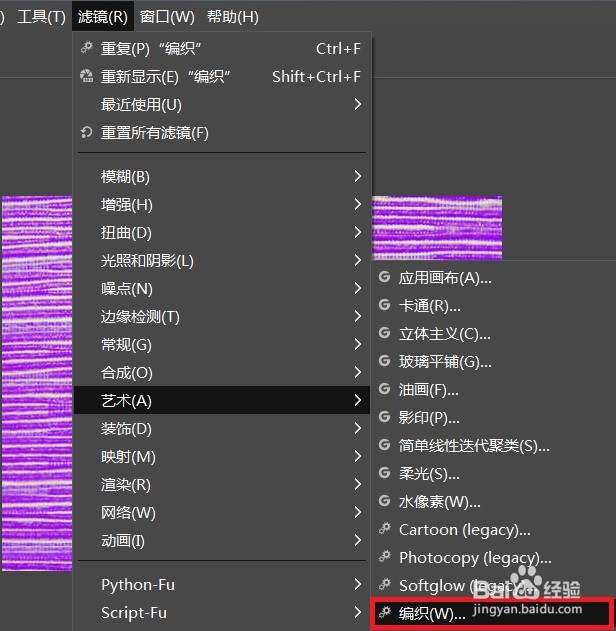This screenshot has height=631, width=616.
Task: Click GEGL icon beside 影印(P)
Action: pos(385,417)
